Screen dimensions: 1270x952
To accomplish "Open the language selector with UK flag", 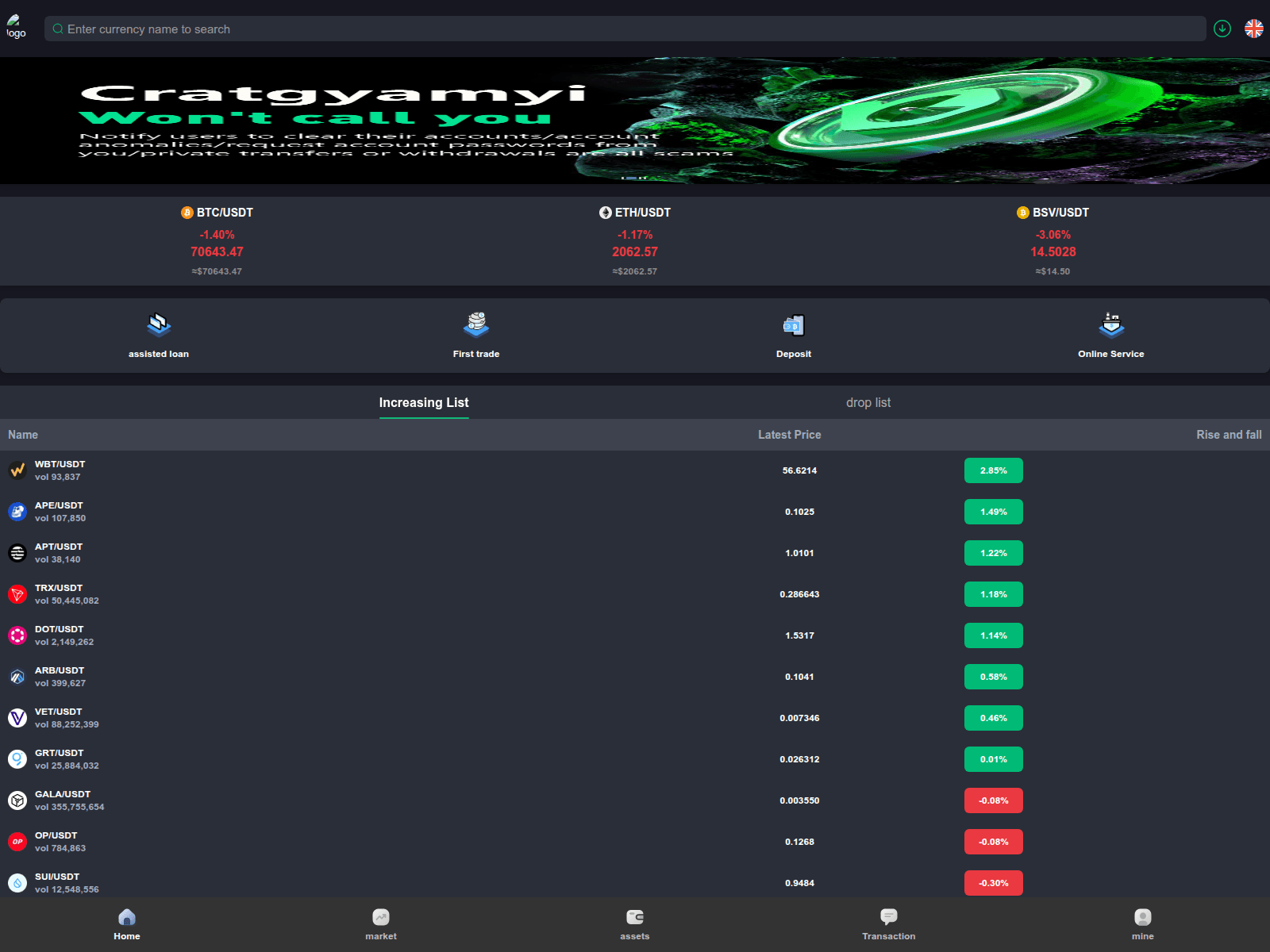I will click(x=1254, y=29).
